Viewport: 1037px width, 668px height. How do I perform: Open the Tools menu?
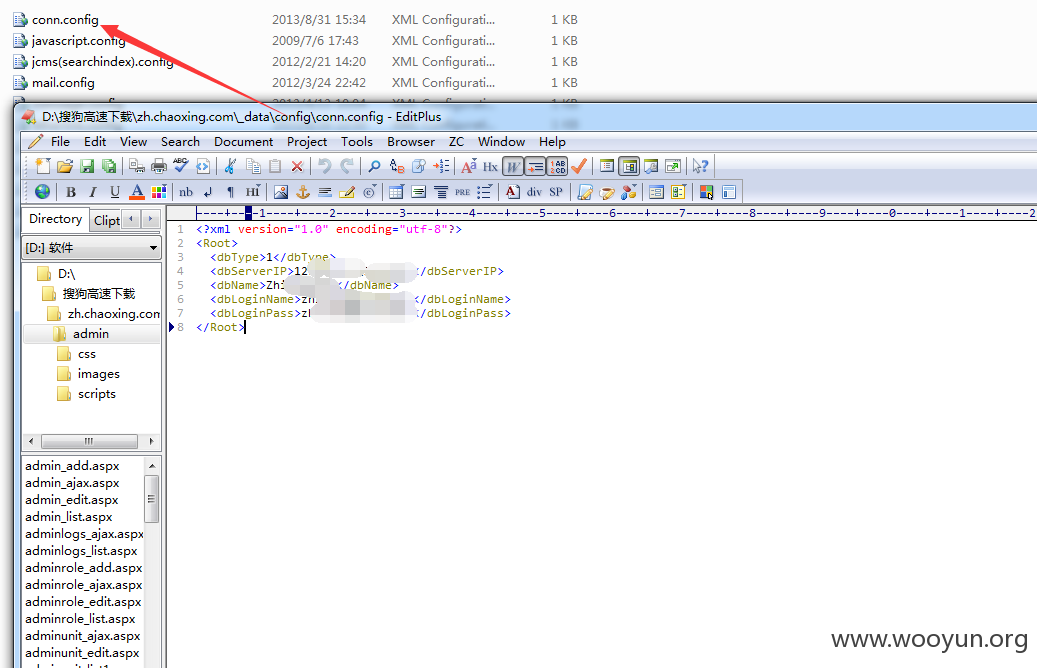(356, 142)
